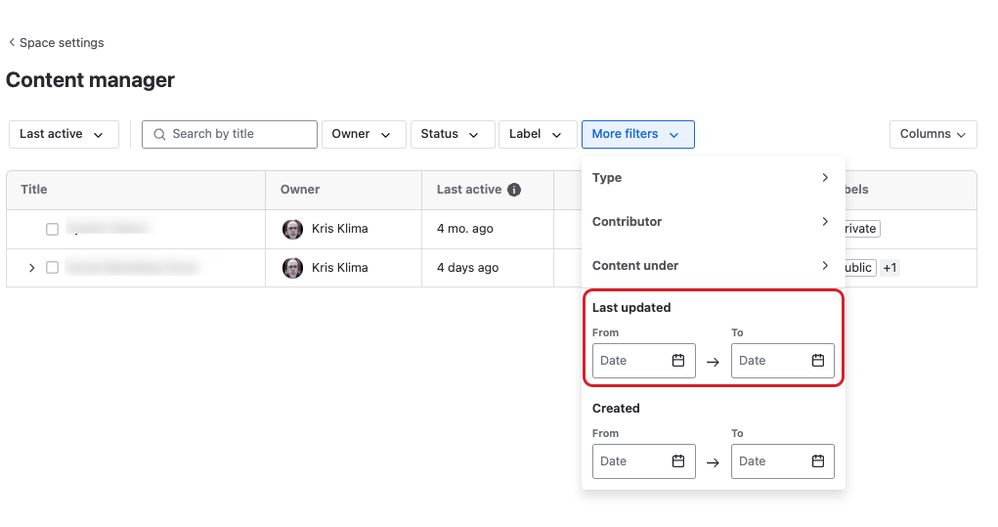Click the chevron arrow on Contributor row
Viewport: 998px width, 527px height.
click(x=825, y=221)
